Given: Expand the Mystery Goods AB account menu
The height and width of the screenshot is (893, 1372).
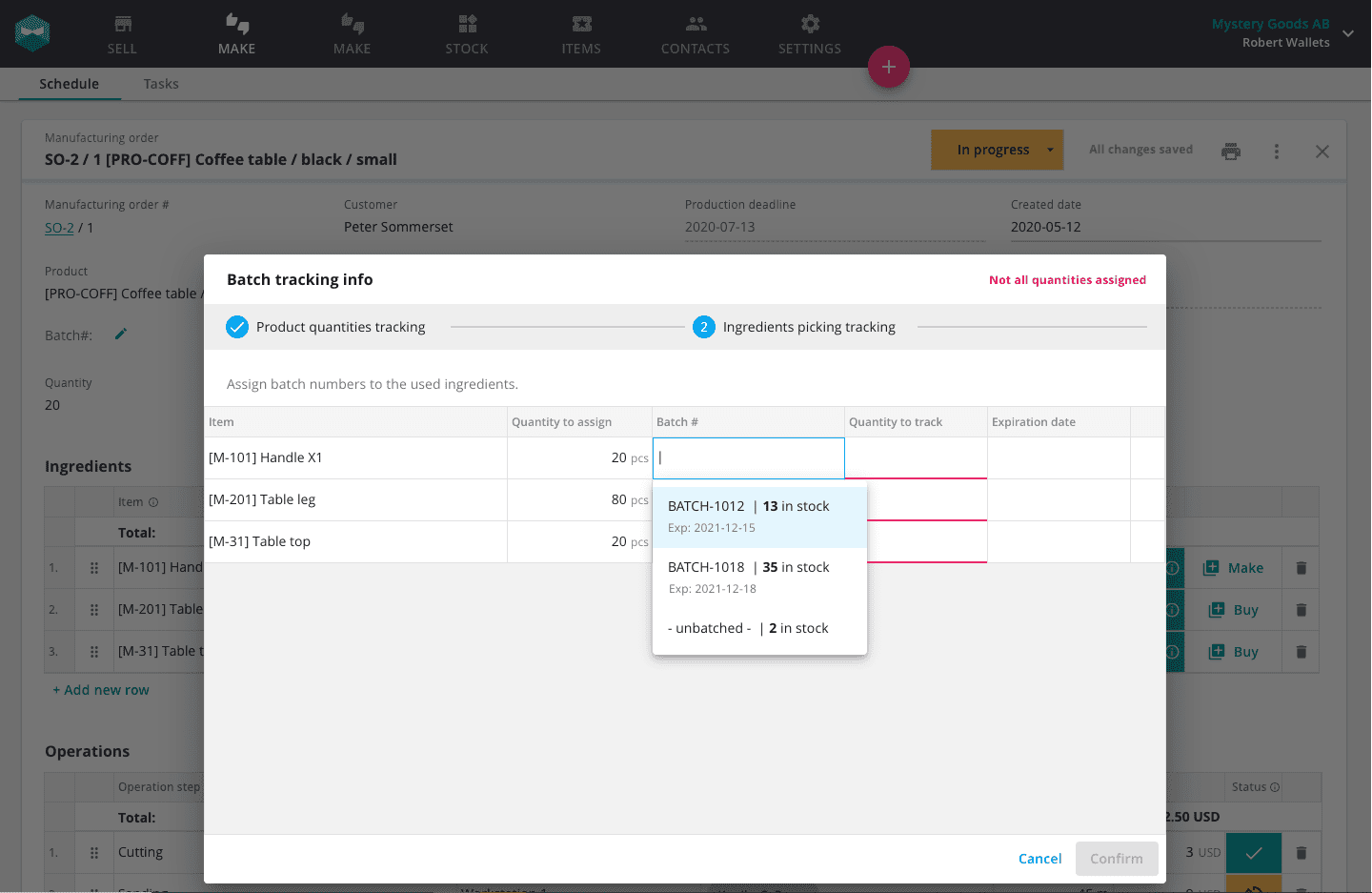Looking at the screenshot, I should [1348, 33].
